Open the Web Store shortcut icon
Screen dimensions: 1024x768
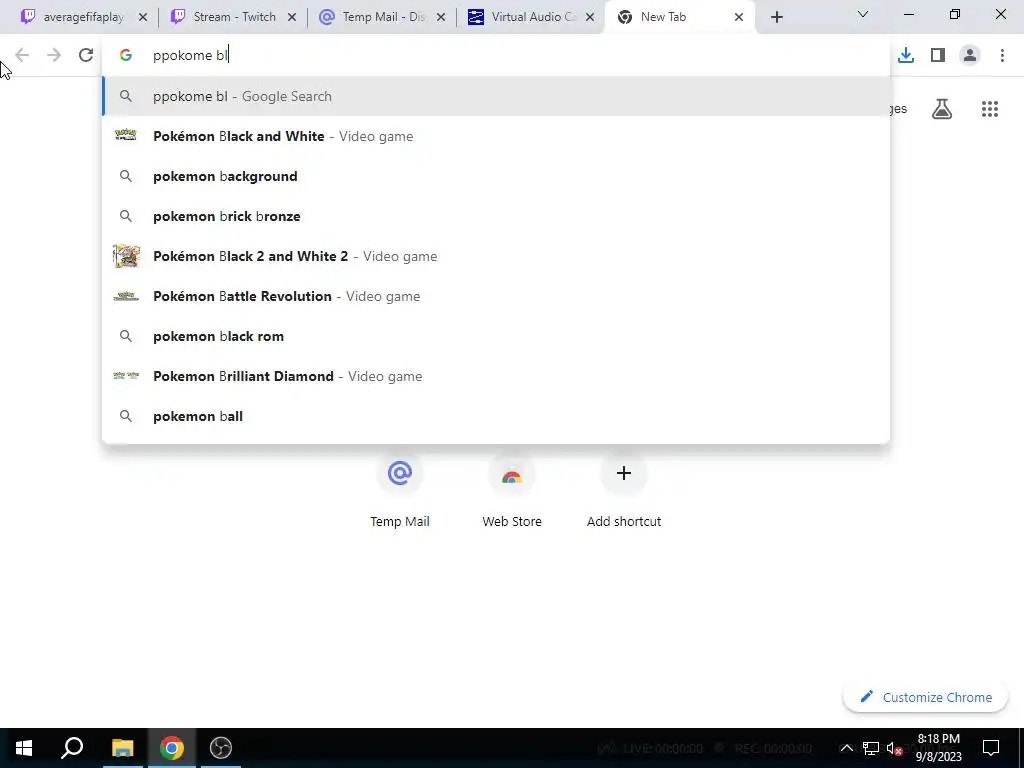pyautogui.click(x=512, y=473)
